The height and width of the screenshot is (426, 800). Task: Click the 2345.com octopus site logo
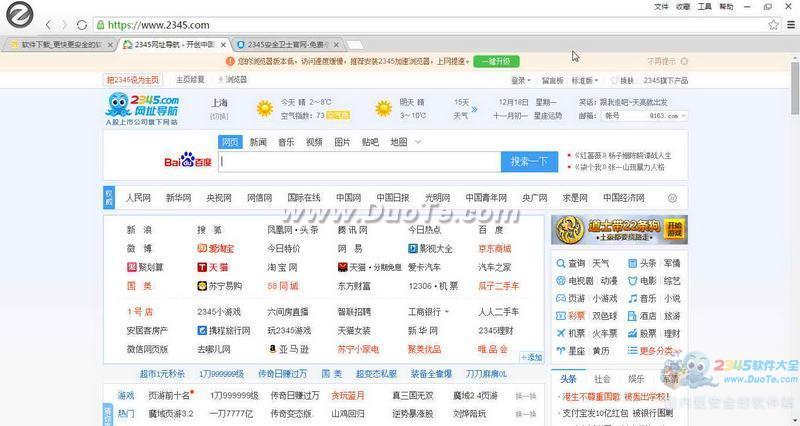point(143,109)
